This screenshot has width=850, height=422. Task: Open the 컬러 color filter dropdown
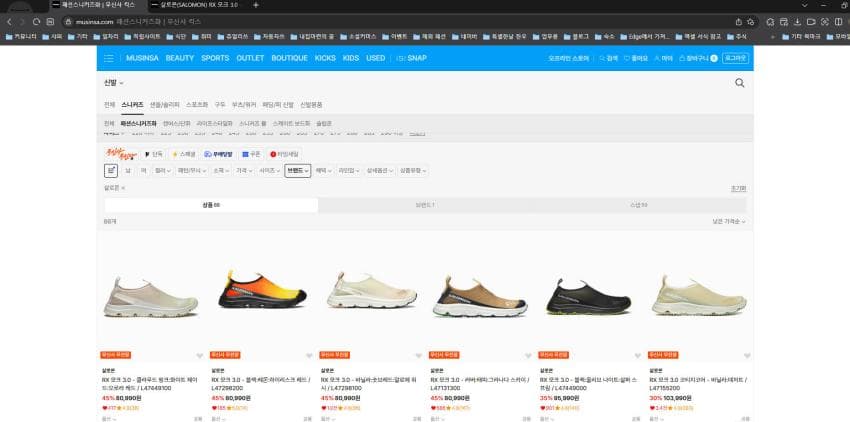pos(163,170)
